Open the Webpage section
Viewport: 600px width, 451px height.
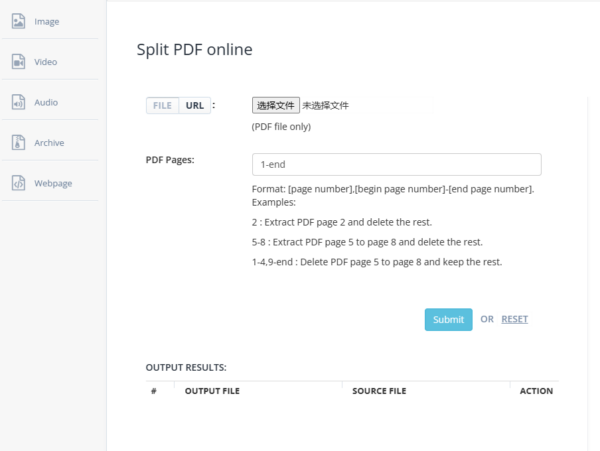[53, 183]
